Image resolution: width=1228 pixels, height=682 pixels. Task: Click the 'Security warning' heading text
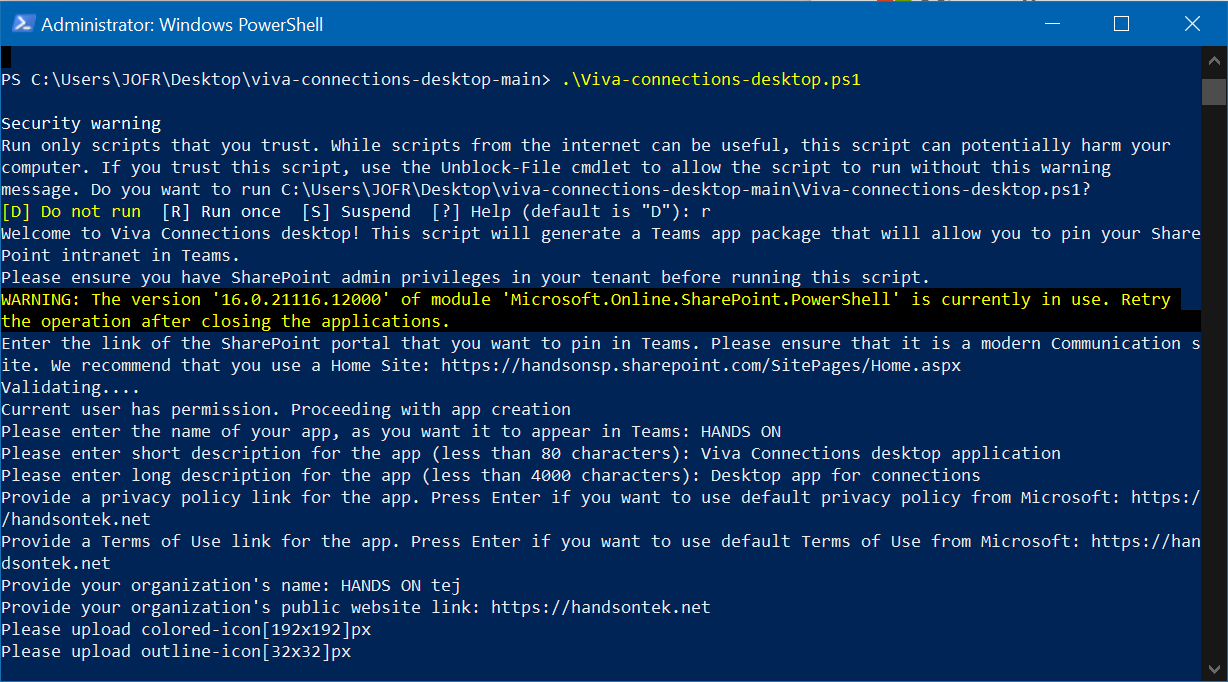point(81,123)
